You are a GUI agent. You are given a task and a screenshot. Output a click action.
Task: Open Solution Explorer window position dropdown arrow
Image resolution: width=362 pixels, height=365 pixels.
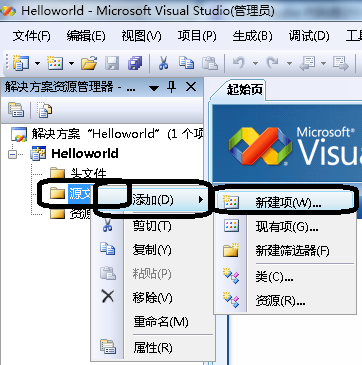[154, 88]
